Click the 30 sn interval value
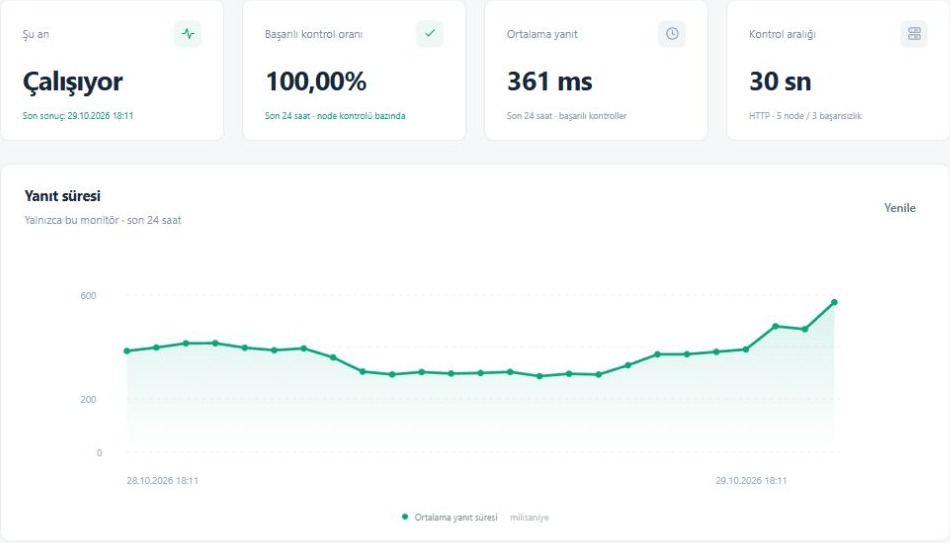 point(780,82)
